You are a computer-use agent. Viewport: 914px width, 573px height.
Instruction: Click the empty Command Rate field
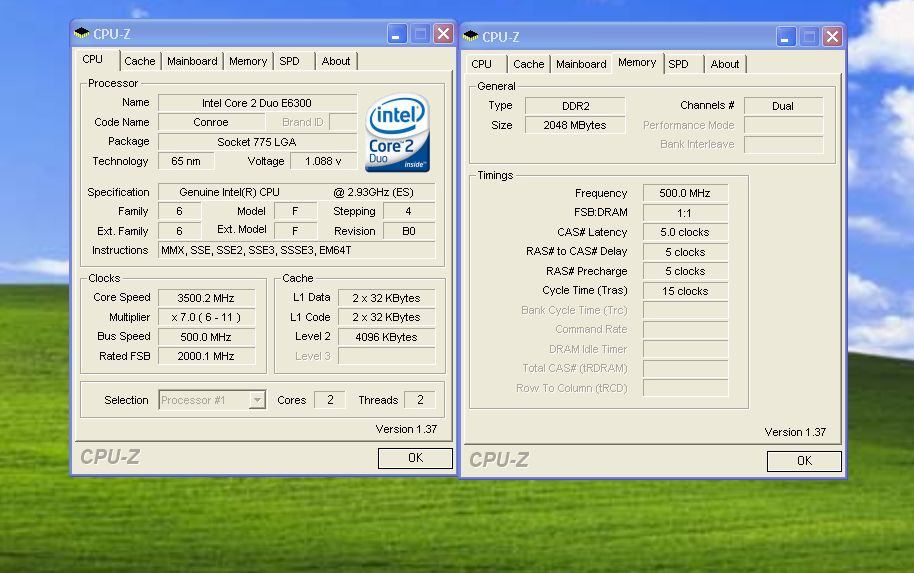685,330
